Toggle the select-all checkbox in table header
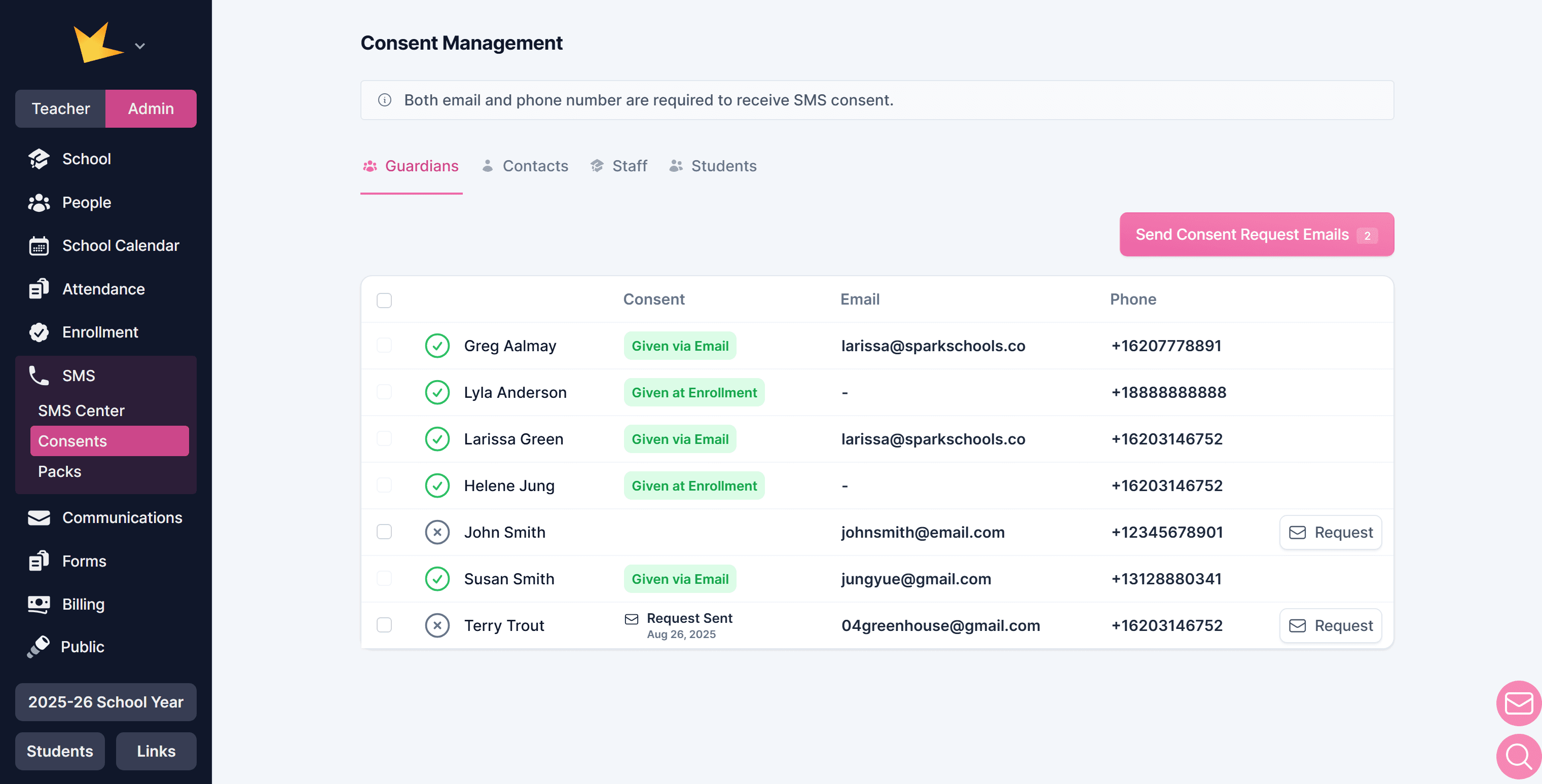Image resolution: width=1542 pixels, height=784 pixels. click(x=384, y=300)
